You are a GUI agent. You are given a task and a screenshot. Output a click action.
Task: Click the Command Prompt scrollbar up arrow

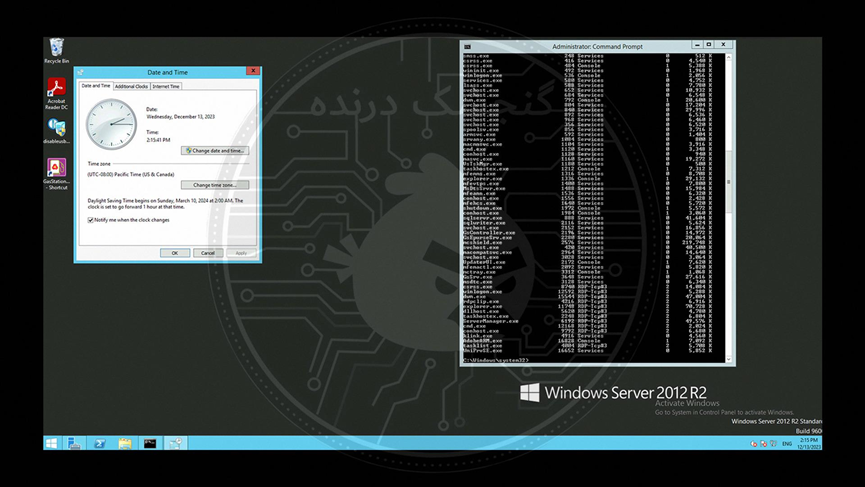pos(729,57)
